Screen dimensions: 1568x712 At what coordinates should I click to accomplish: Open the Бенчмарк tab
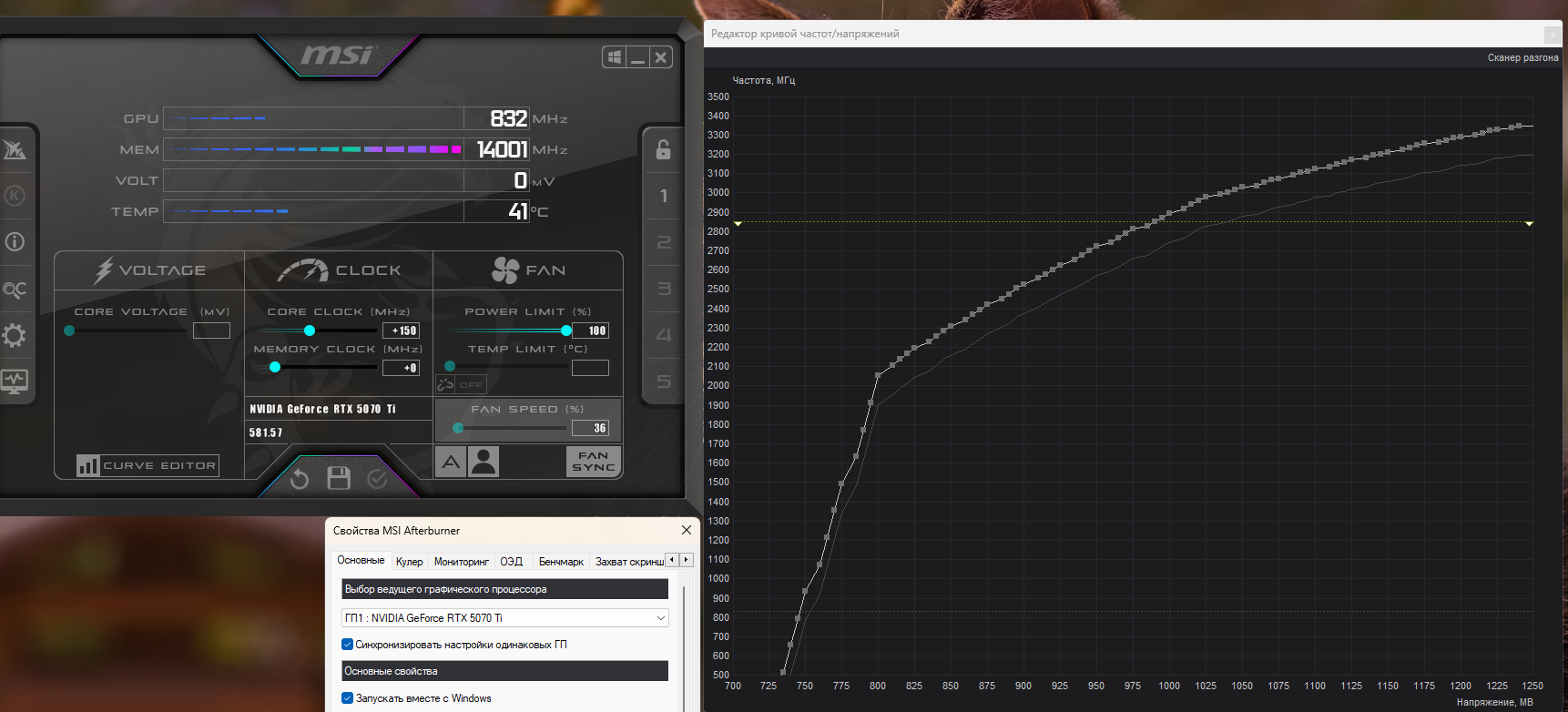[561, 562]
